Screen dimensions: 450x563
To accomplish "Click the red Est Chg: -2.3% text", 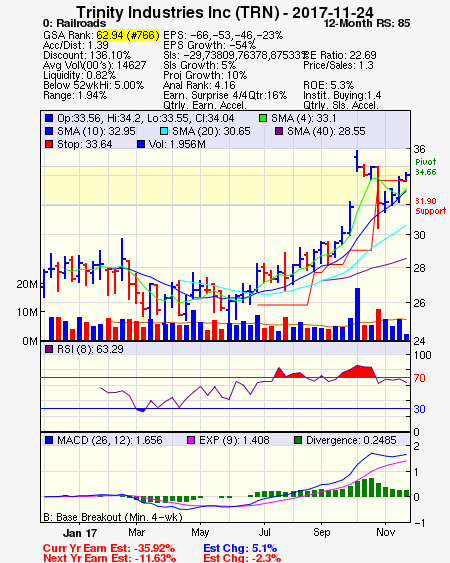I will (242, 558).
